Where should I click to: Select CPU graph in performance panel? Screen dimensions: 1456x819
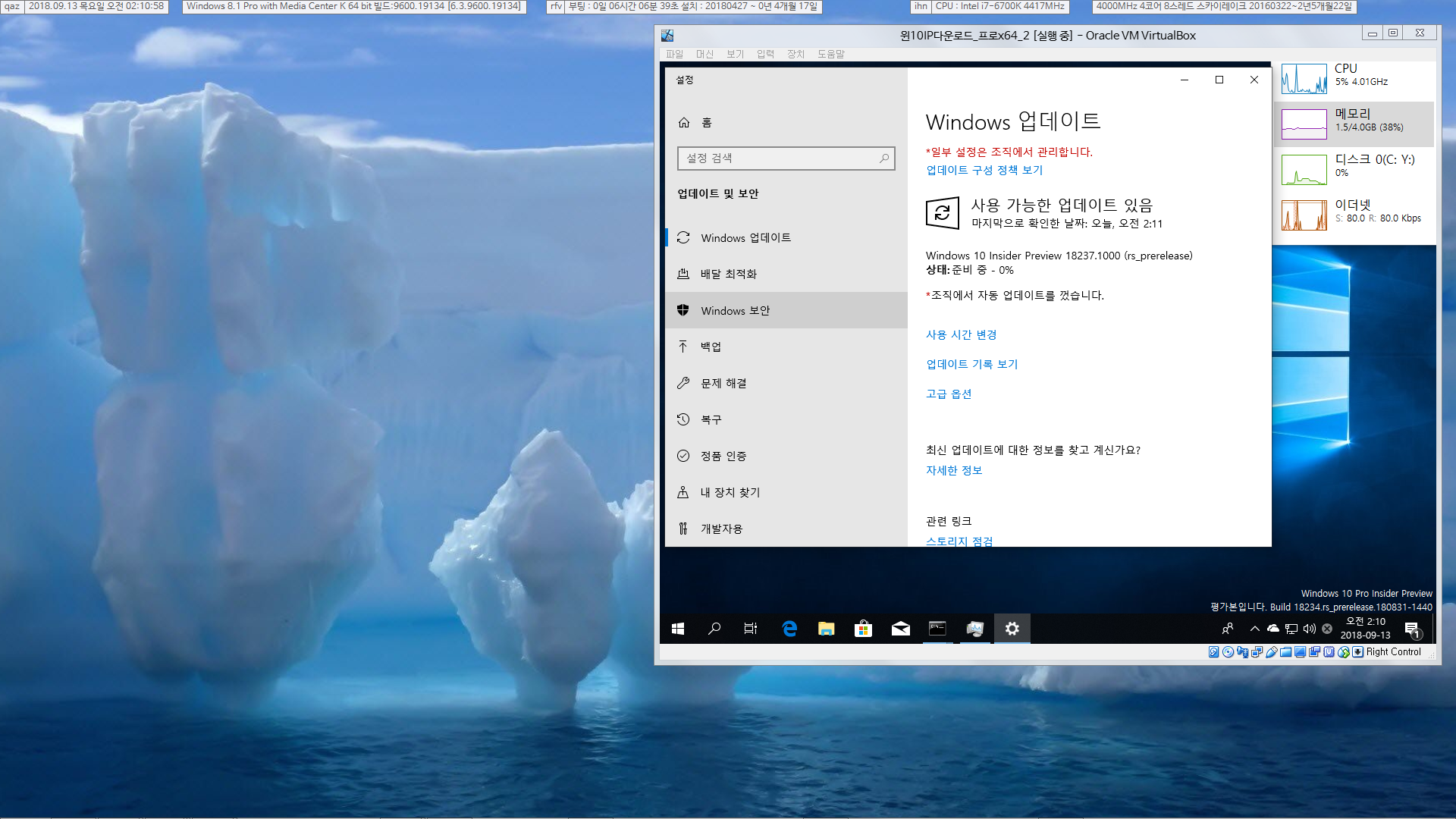tap(1355, 79)
